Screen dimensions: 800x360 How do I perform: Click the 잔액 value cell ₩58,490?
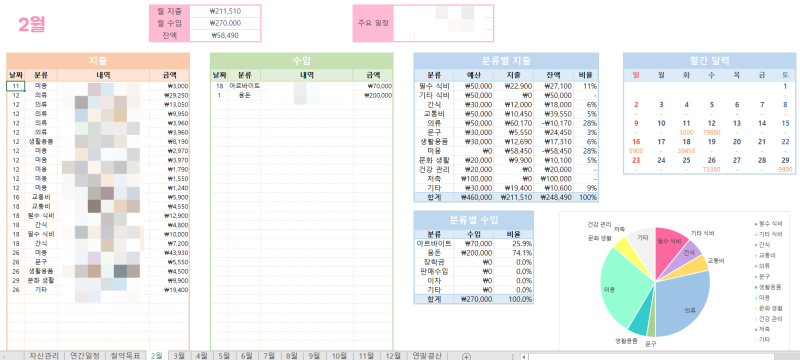tap(225, 35)
